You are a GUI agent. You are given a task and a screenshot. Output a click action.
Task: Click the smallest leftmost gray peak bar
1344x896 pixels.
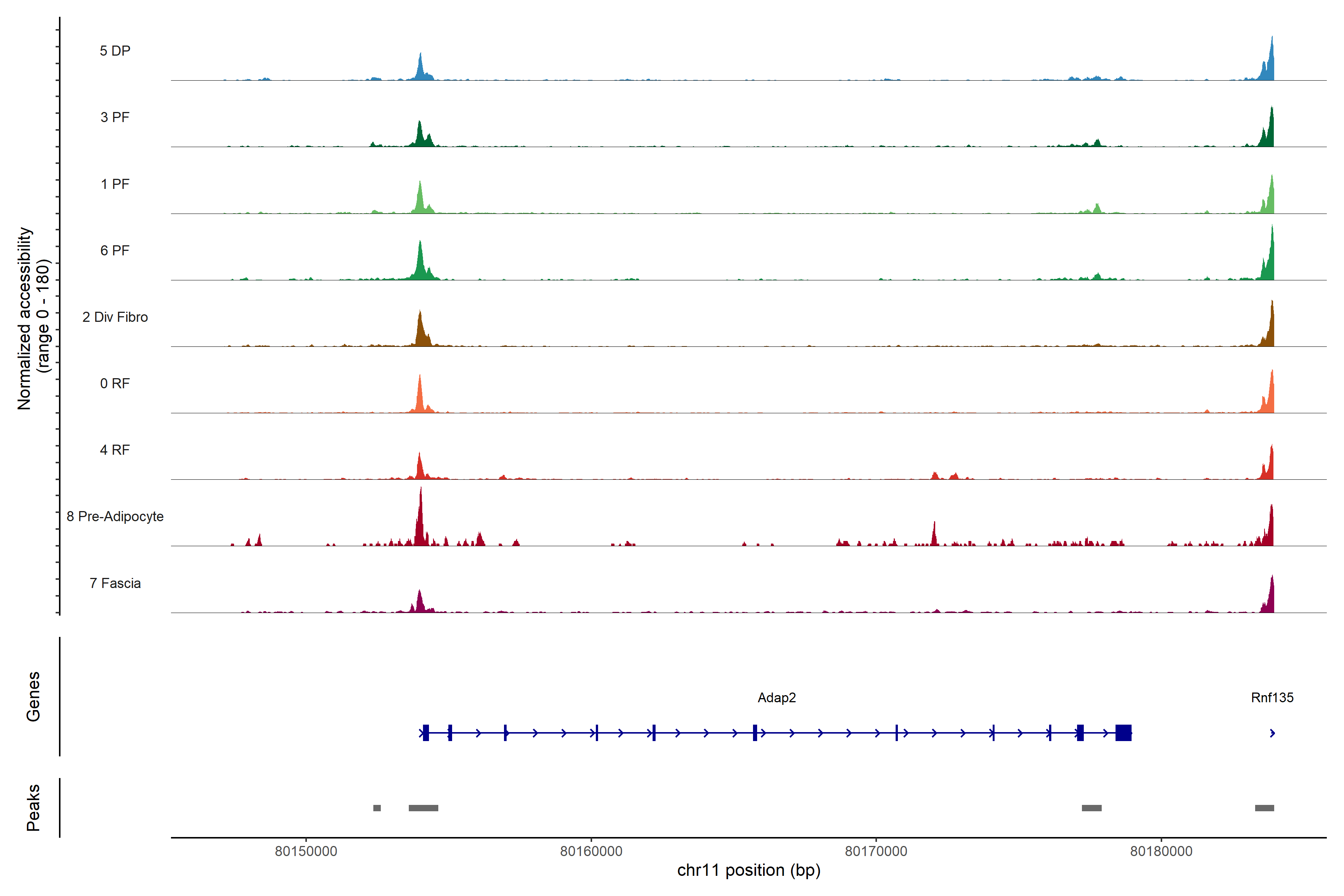click(377, 808)
